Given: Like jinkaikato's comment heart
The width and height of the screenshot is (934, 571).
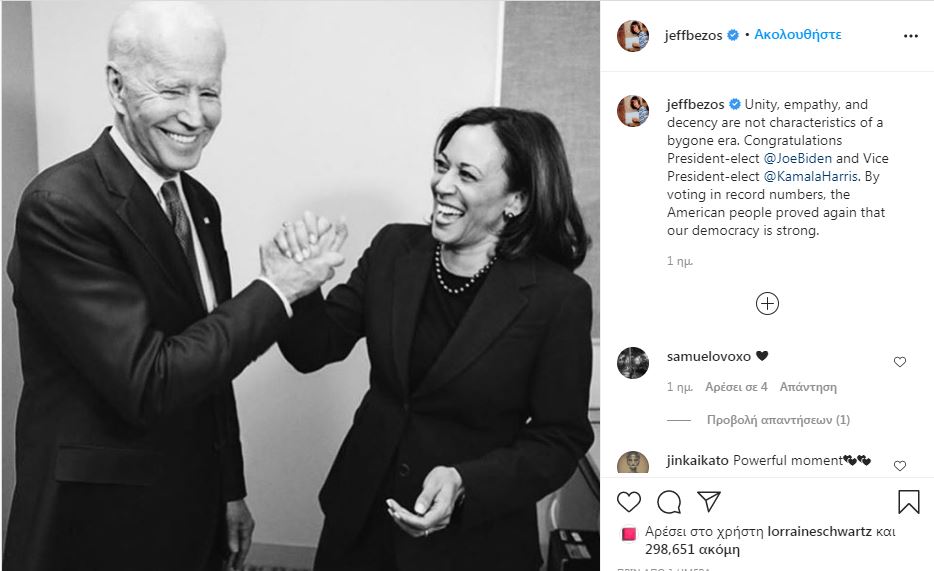Looking at the screenshot, I should (899, 466).
